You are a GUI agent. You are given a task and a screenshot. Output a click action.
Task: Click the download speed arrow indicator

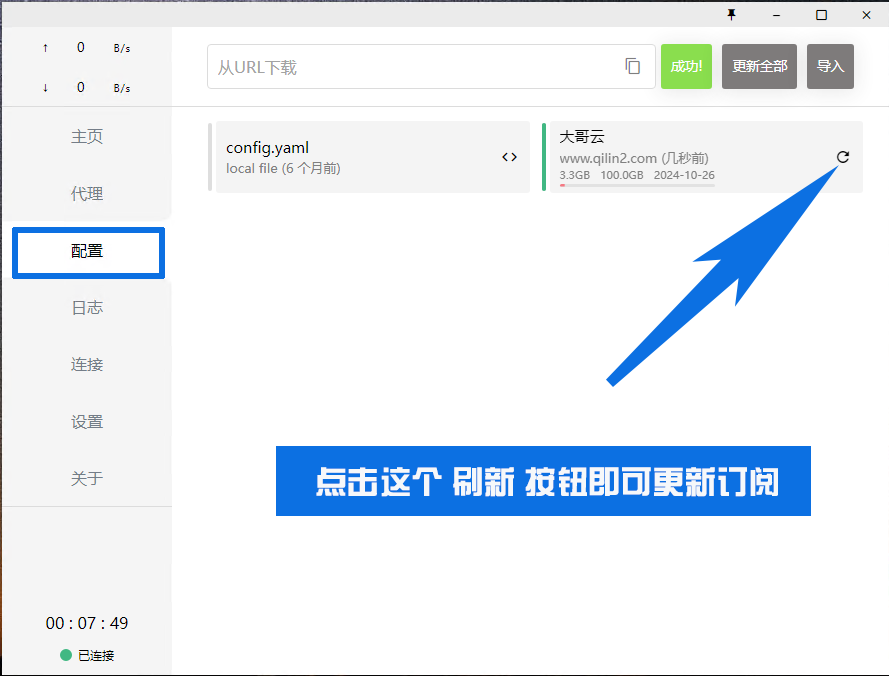tap(45, 88)
